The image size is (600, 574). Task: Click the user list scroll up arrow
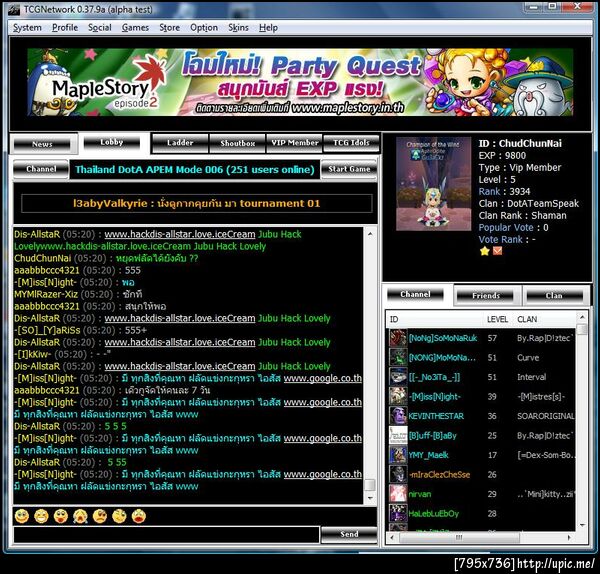(x=582, y=317)
